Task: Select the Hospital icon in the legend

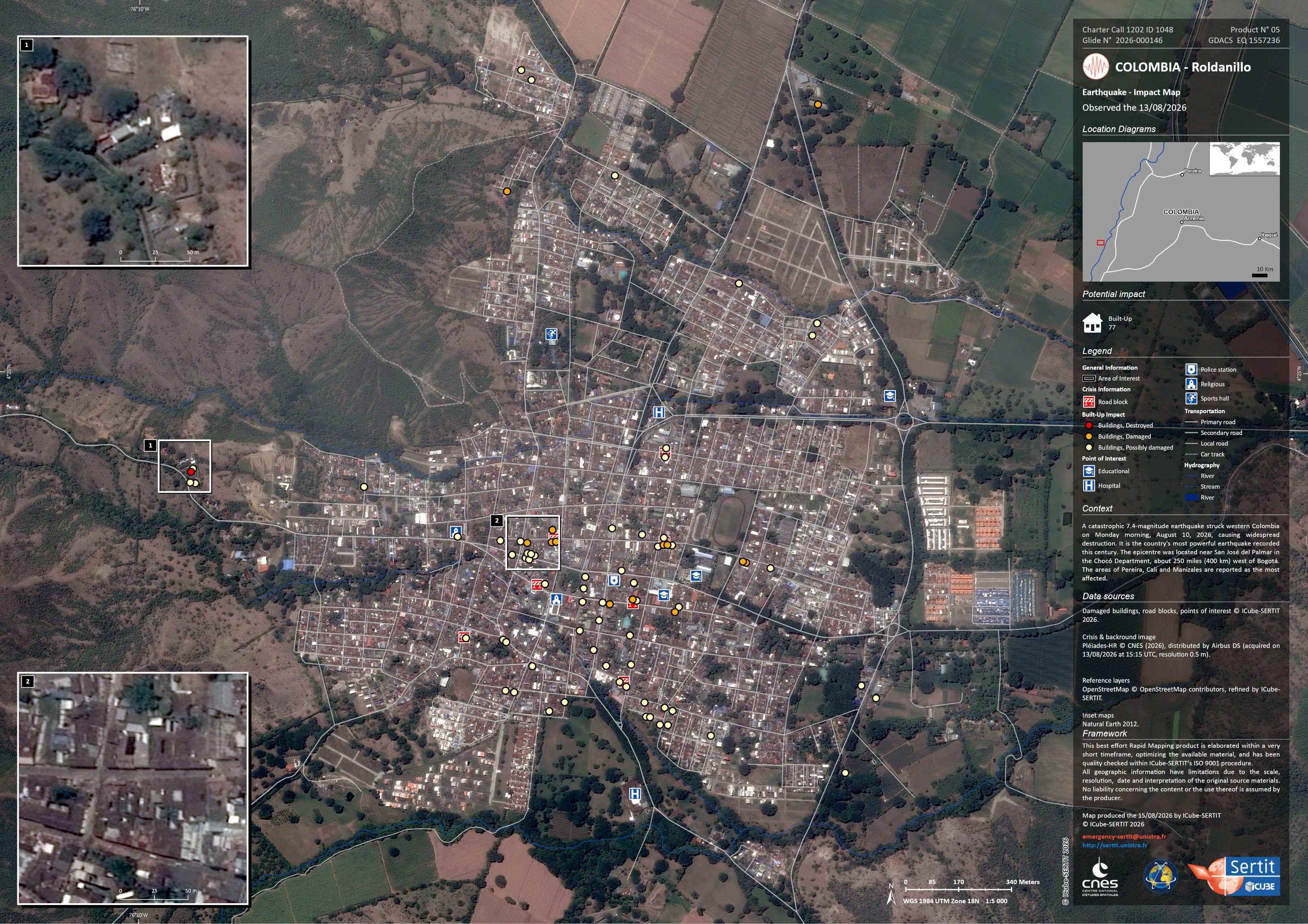Action: tap(1089, 486)
